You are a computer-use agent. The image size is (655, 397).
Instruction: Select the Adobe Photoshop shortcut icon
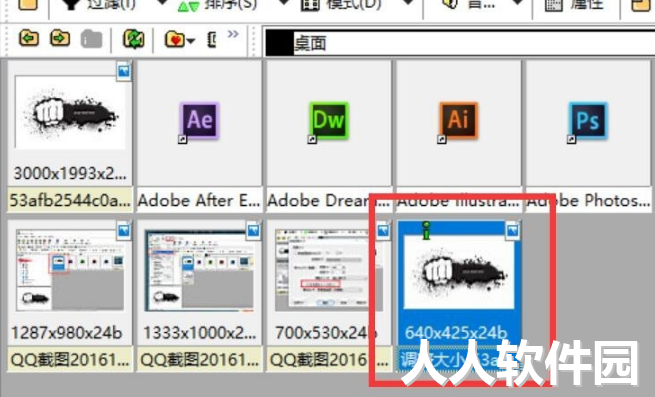click(588, 121)
